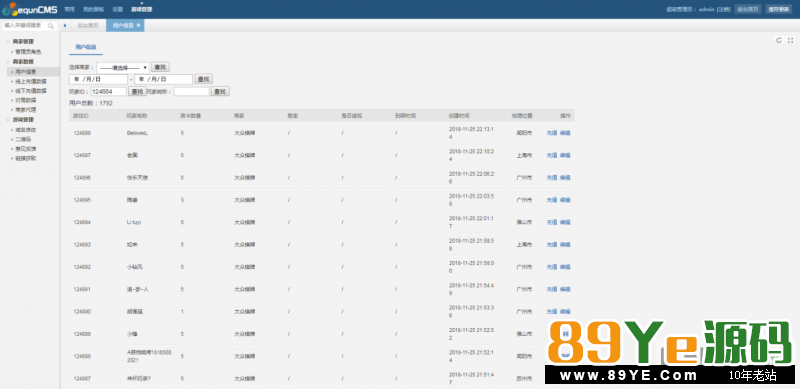The height and width of the screenshot is (389, 800).
Task: Click the 游戏ID column header
Action: pyautogui.click(x=81, y=116)
